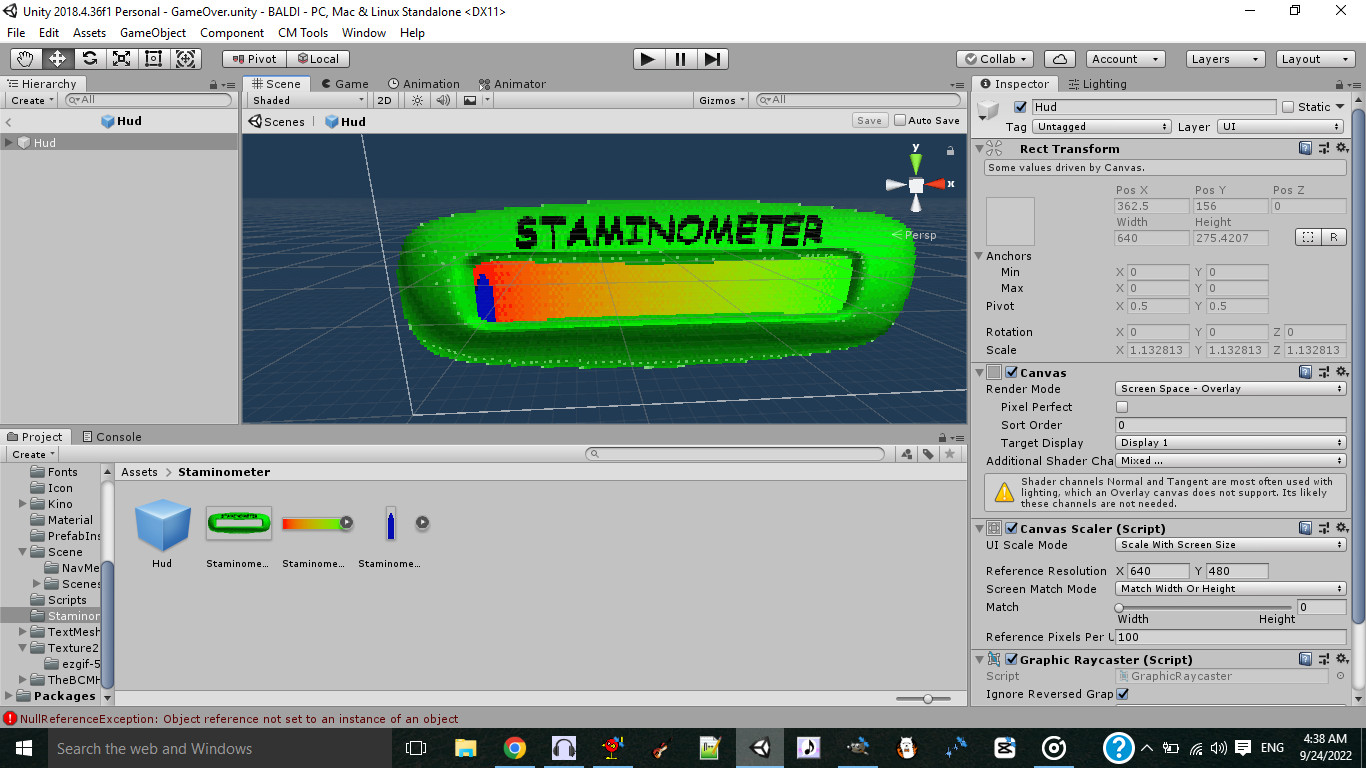Screen dimensions: 1366x768
Task: Open the Screen Match Mode dropdown
Action: tap(1231, 589)
